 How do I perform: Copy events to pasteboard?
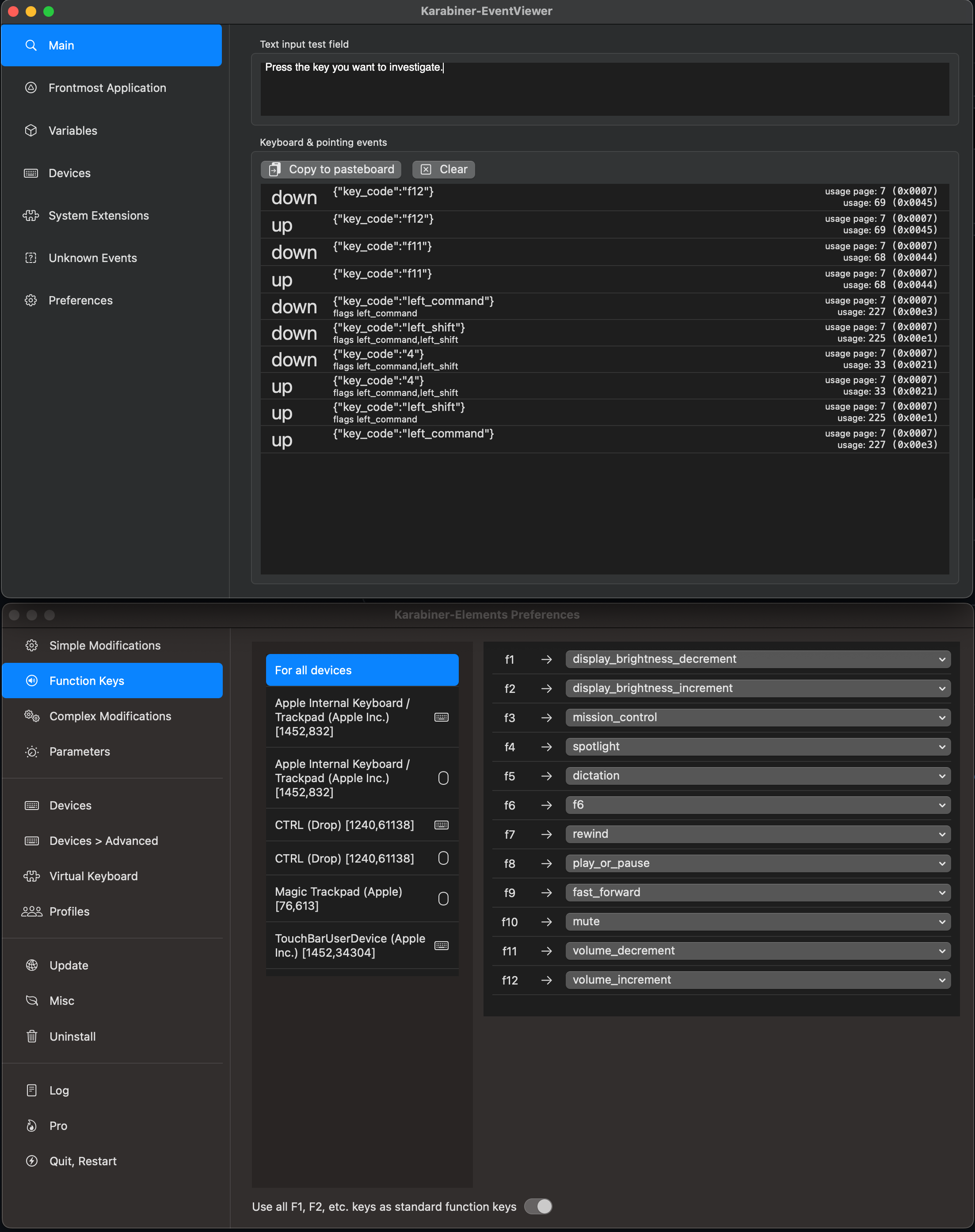331,169
